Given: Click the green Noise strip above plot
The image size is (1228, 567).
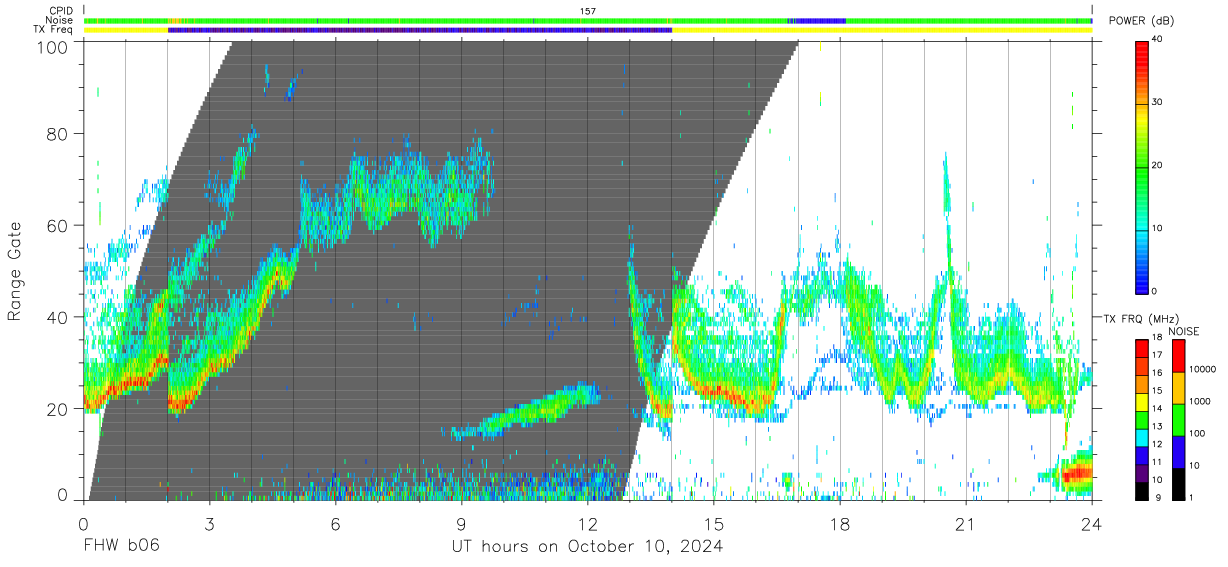Looking at the screenshot, I should 588,20.
